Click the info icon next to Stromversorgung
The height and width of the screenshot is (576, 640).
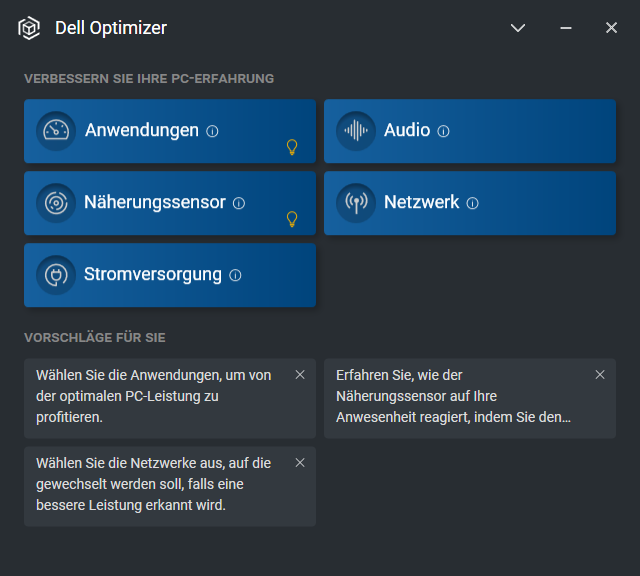pos(235,275)
